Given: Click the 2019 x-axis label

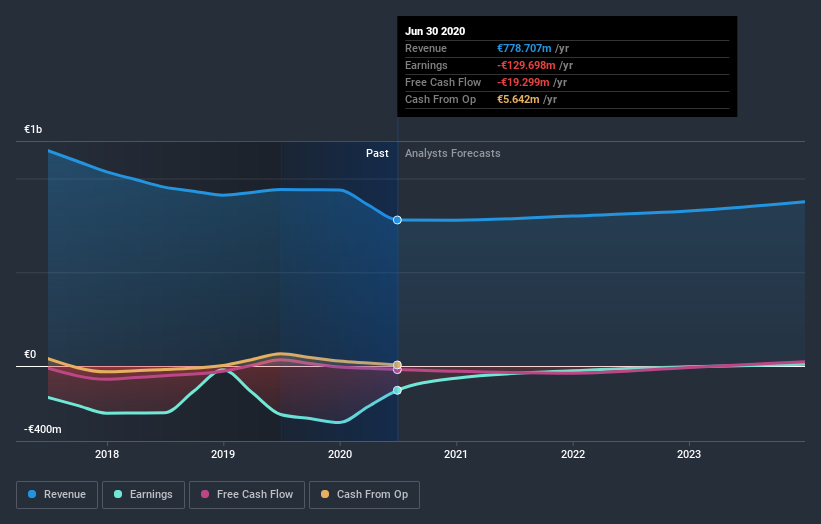Looking at the screenshot, I should click(x=223, y=454).
